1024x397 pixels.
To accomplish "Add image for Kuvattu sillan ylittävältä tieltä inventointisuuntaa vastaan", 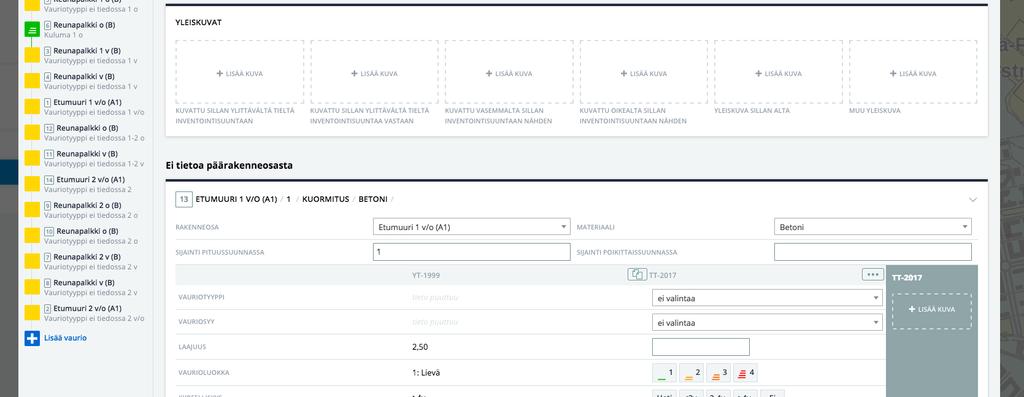I will tap(374, 72).
